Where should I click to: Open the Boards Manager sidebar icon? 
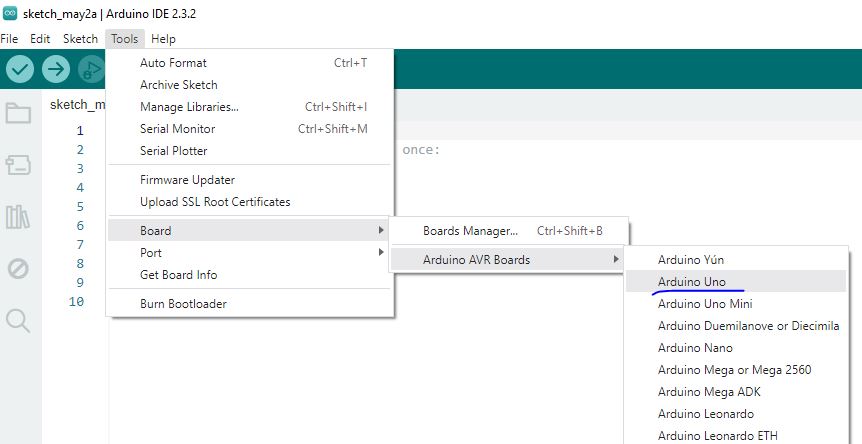point(18,165)
